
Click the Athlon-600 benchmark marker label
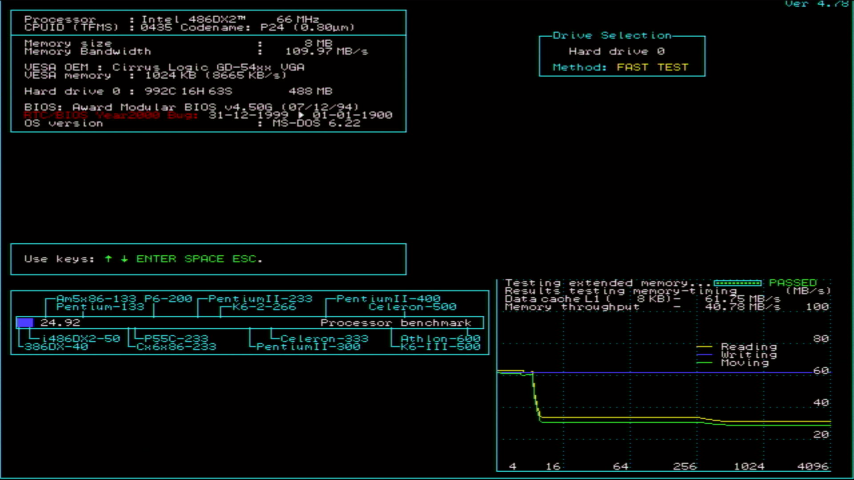pos(440,339)
